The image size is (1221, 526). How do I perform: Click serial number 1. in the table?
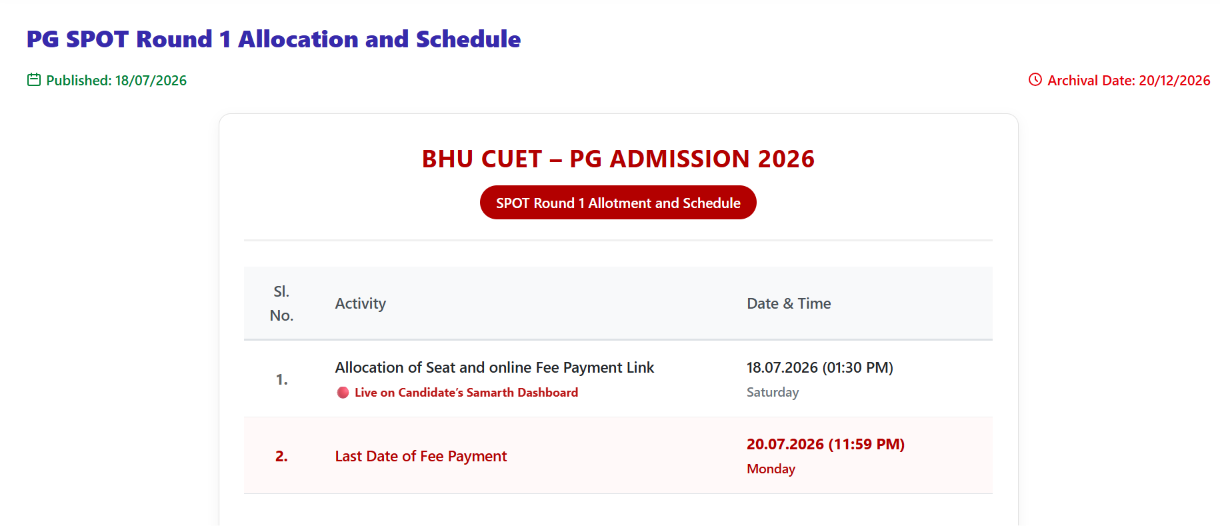tap(282, 380)
